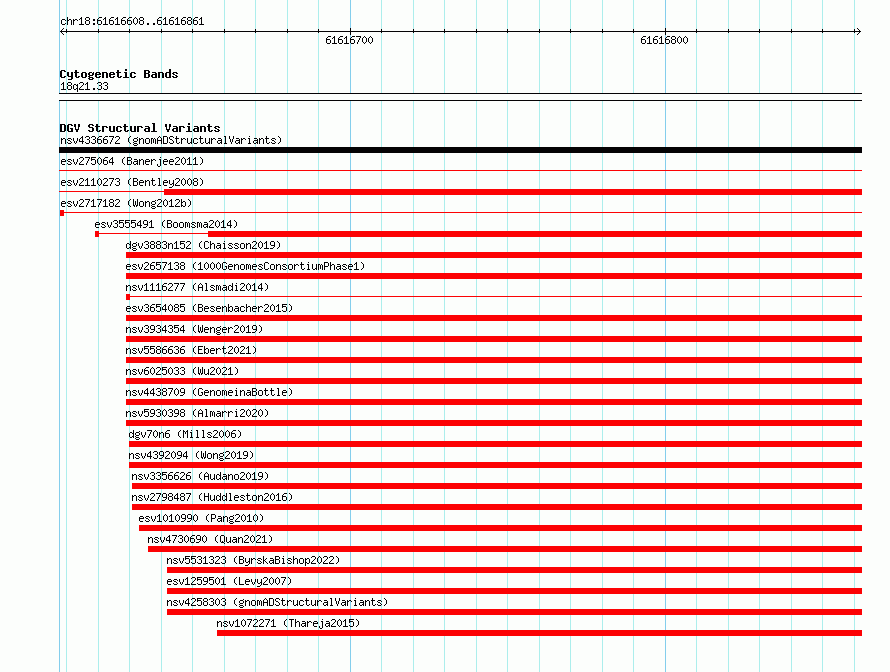Click the right arrow at ruler end
Viewport: 890px width, 672px height.
coord(858,32)
